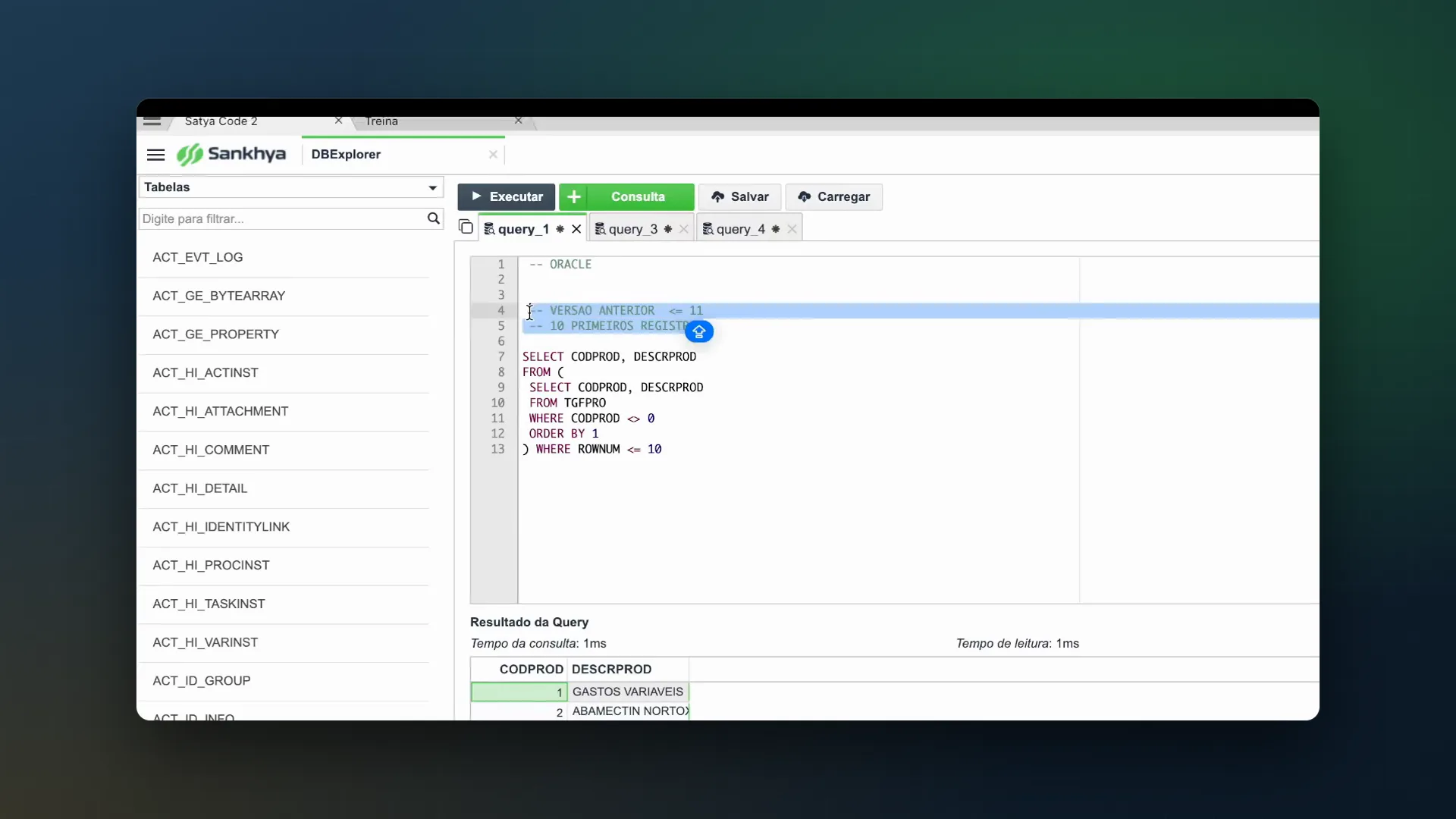This screenshot has width=1456, height=819.
Task: Switch to the query_1 tab
Action: (x=523, y=229)
